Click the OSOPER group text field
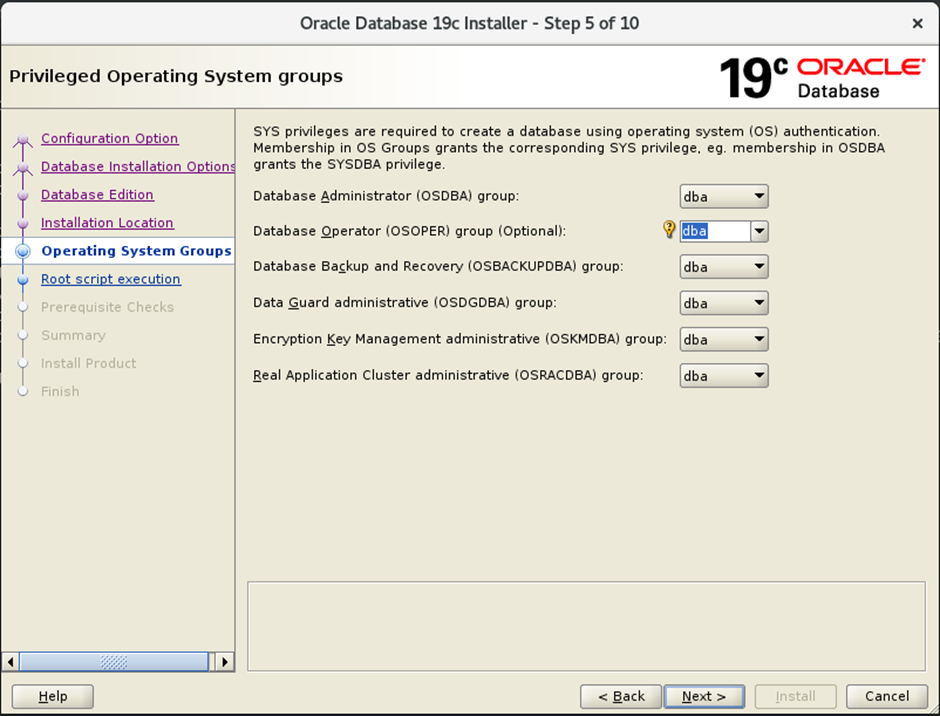 [x=715, y=231]
